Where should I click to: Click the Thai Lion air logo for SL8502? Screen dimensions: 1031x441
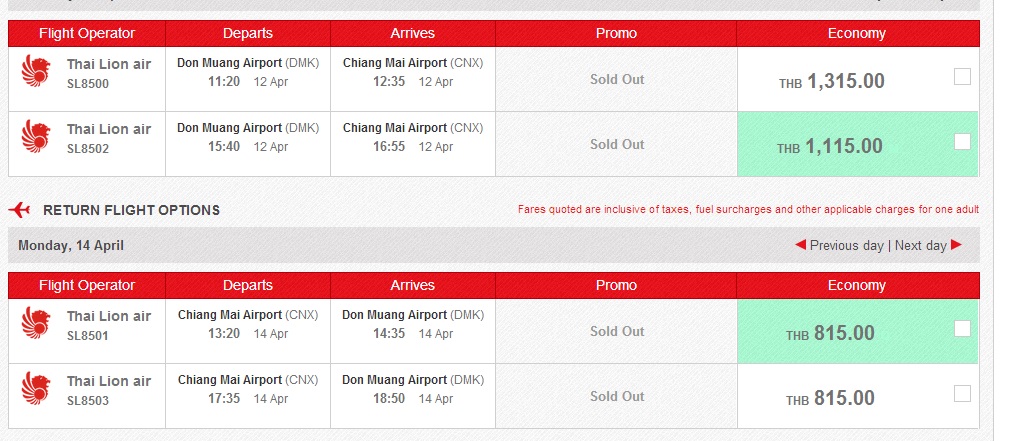point(36,136)
